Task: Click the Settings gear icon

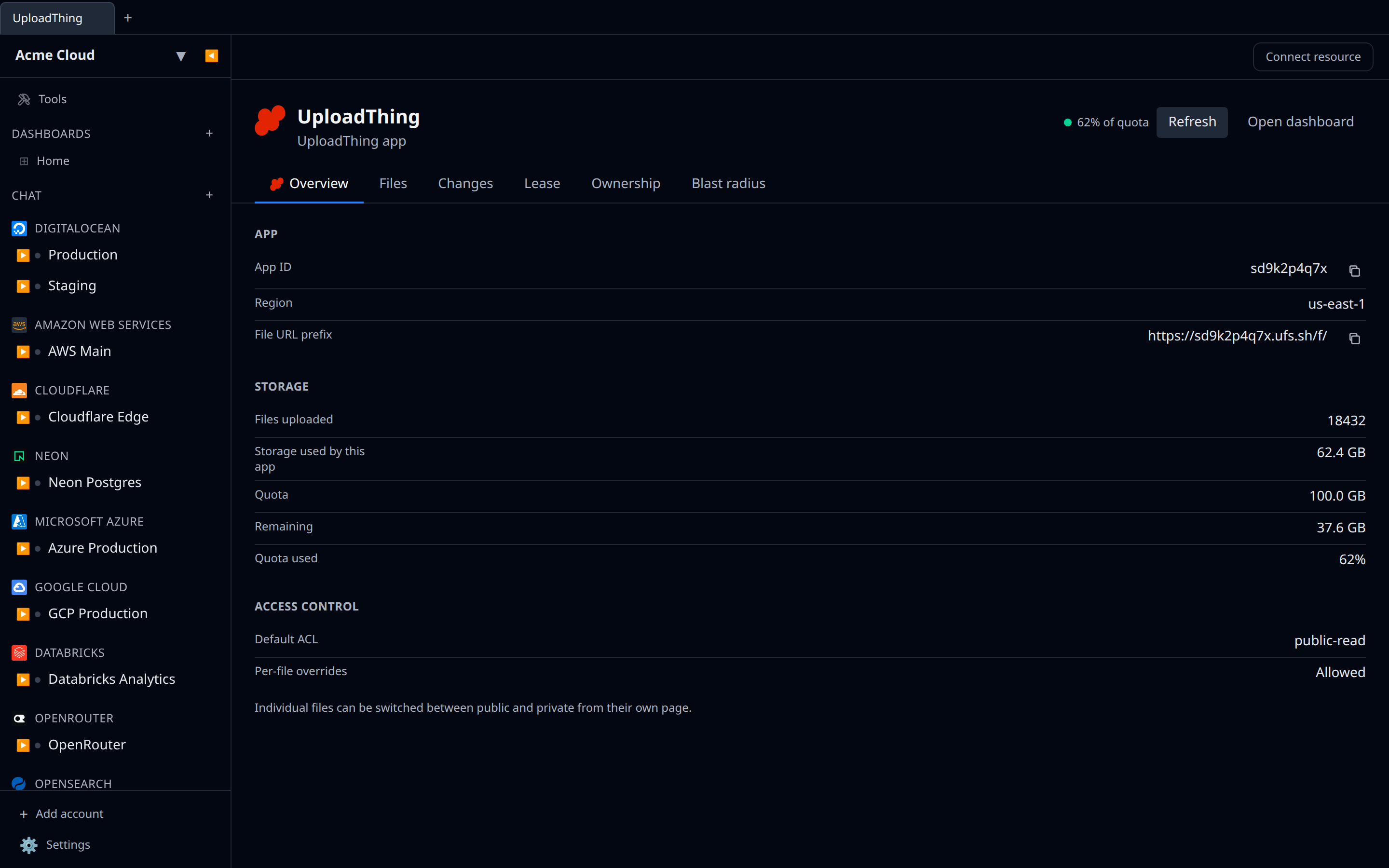Action: click(29, 844)
